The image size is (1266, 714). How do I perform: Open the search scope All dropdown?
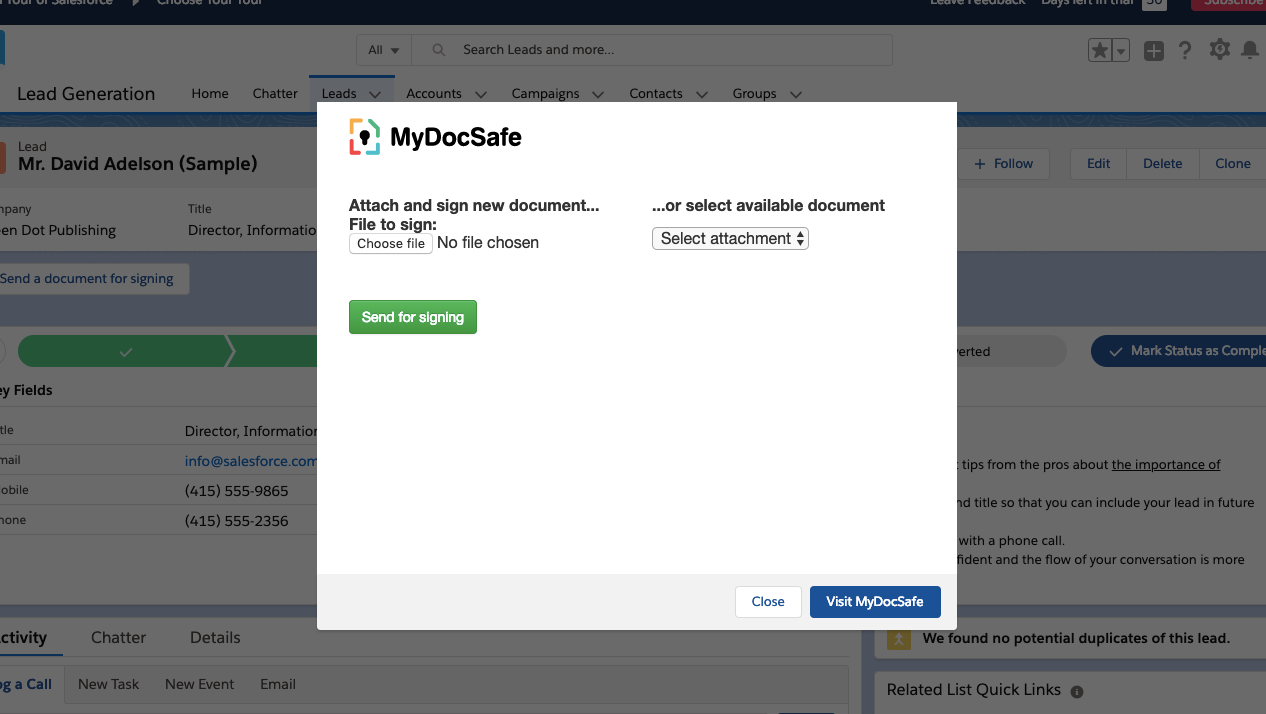384,50
